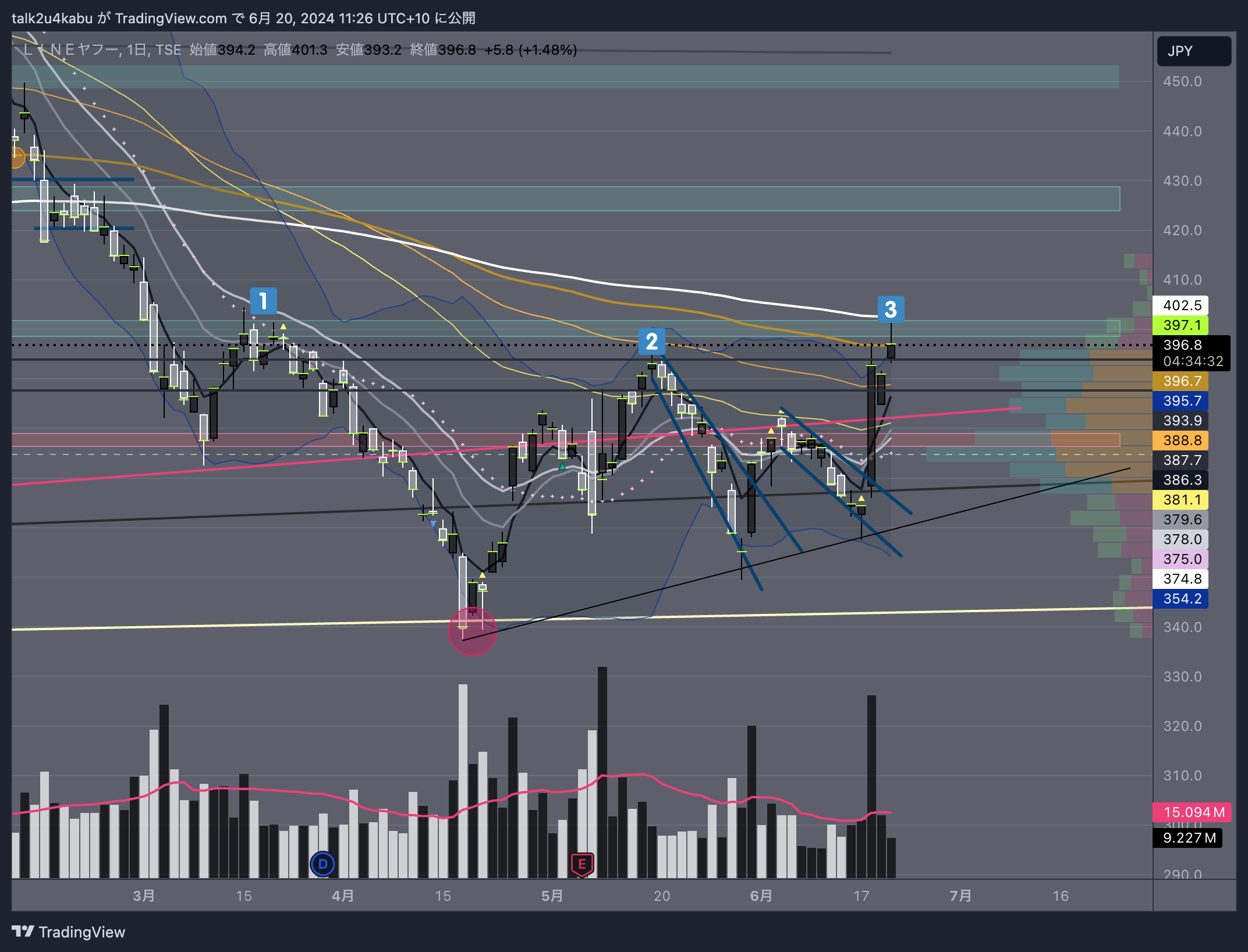Open the JPY currency selector
The height and width of the screenshot is (952, 1248).
(x=1194, y=51)
